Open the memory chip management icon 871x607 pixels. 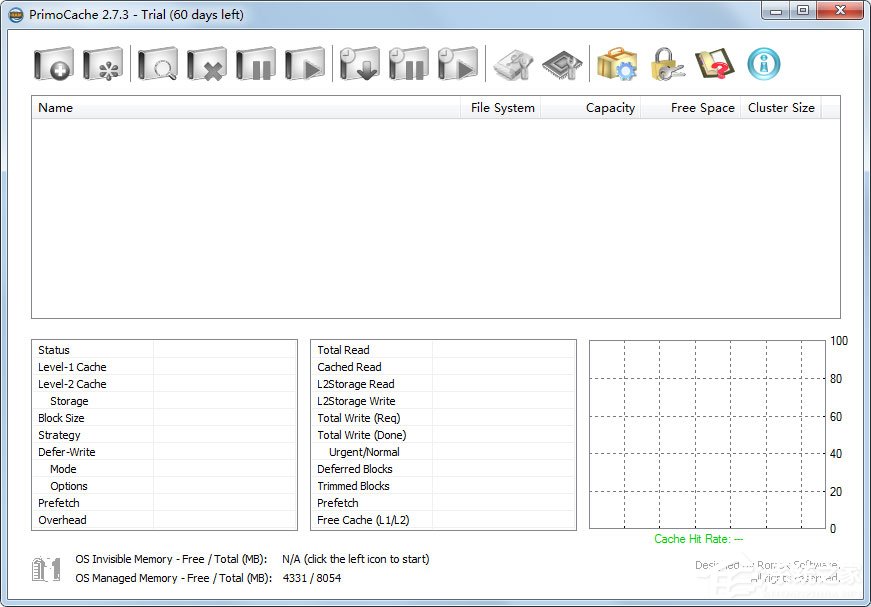tap(561, 65)
